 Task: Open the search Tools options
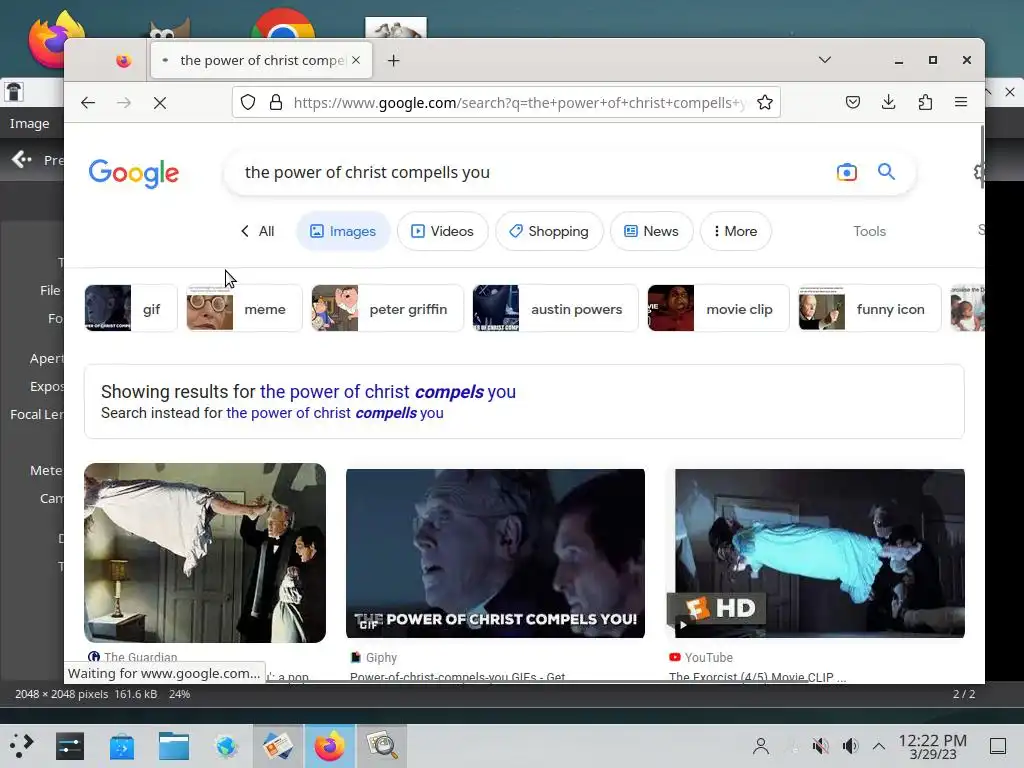[x=869, y=231]
